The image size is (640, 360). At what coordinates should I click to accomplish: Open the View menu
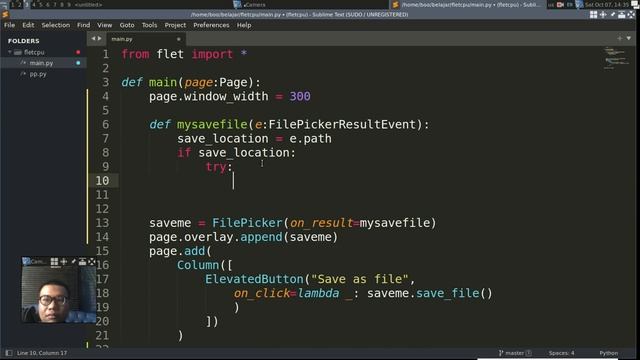point(104,25)
